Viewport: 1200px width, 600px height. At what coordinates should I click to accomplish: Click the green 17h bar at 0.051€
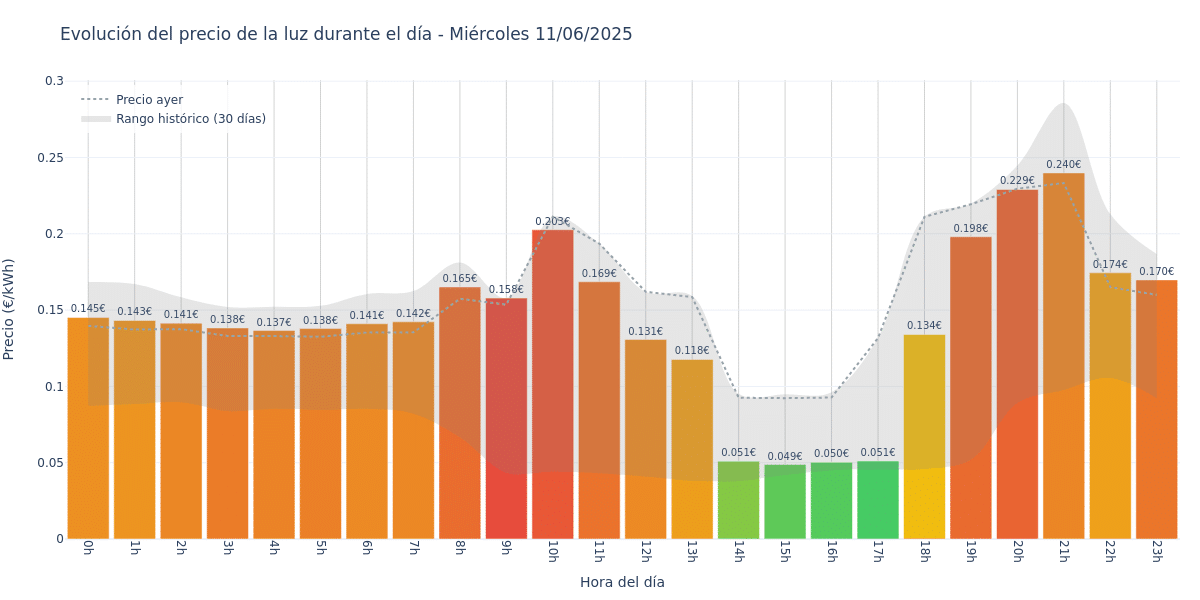[x=878, y=500]
